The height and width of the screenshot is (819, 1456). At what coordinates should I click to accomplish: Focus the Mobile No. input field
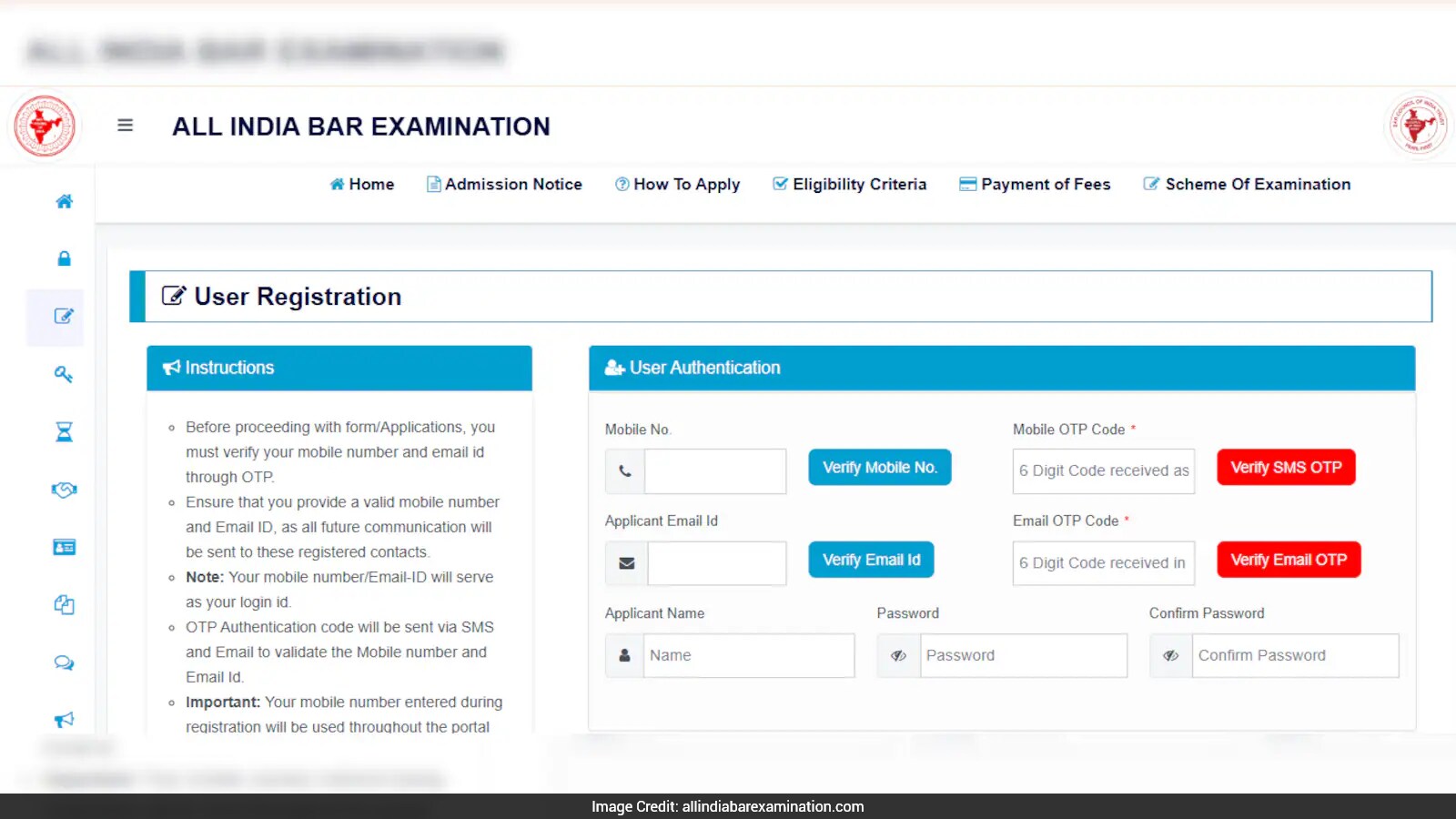point(715,471)
